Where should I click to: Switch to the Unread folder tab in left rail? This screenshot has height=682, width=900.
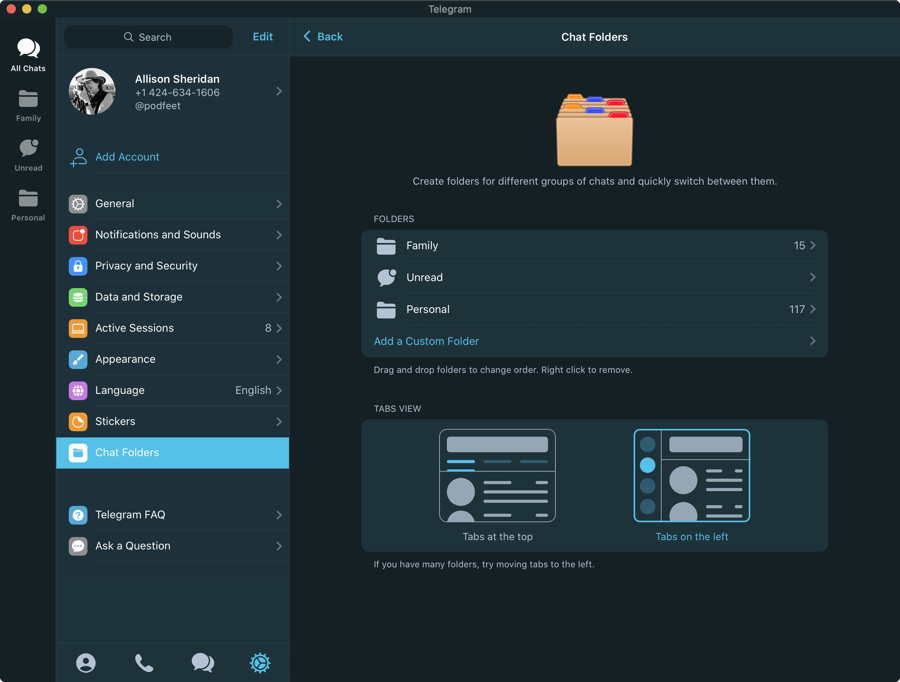click(x=28, y=156)
